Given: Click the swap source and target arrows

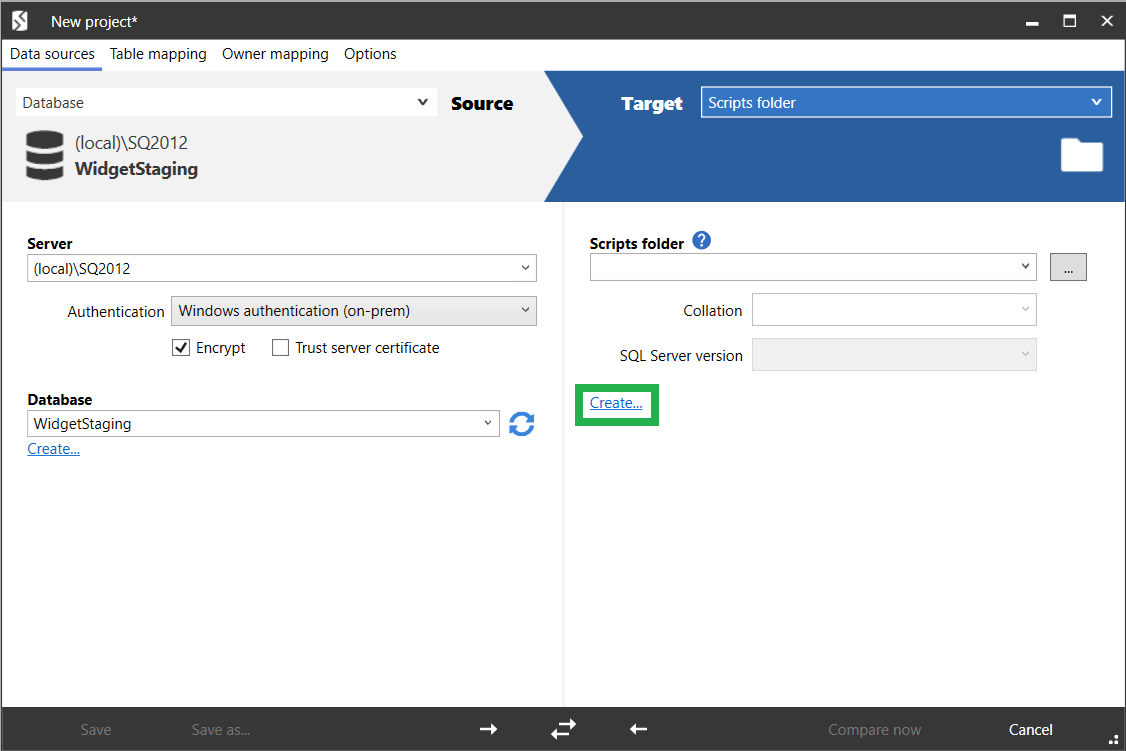Looking at the screenshot, I should [x=563, y=729].
